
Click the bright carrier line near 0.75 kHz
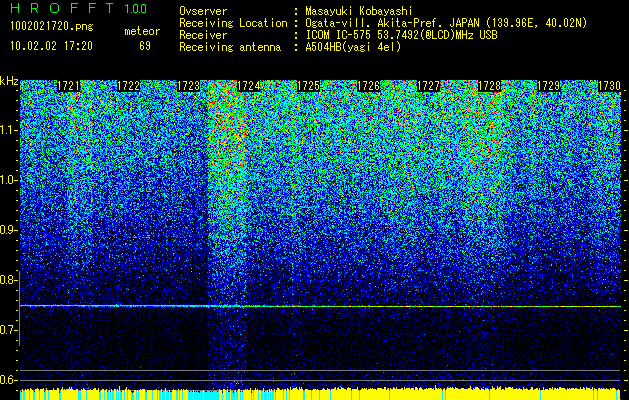click(321, 306)
